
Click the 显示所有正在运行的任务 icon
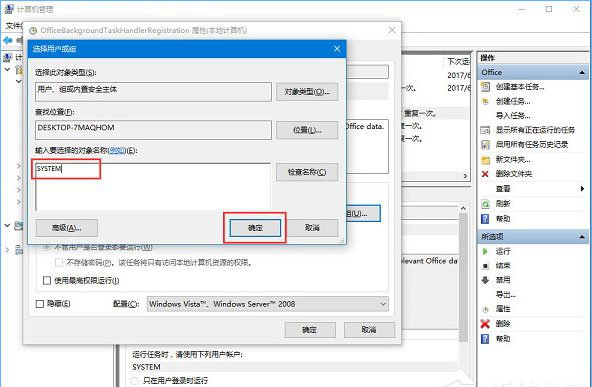pos(485,130)
